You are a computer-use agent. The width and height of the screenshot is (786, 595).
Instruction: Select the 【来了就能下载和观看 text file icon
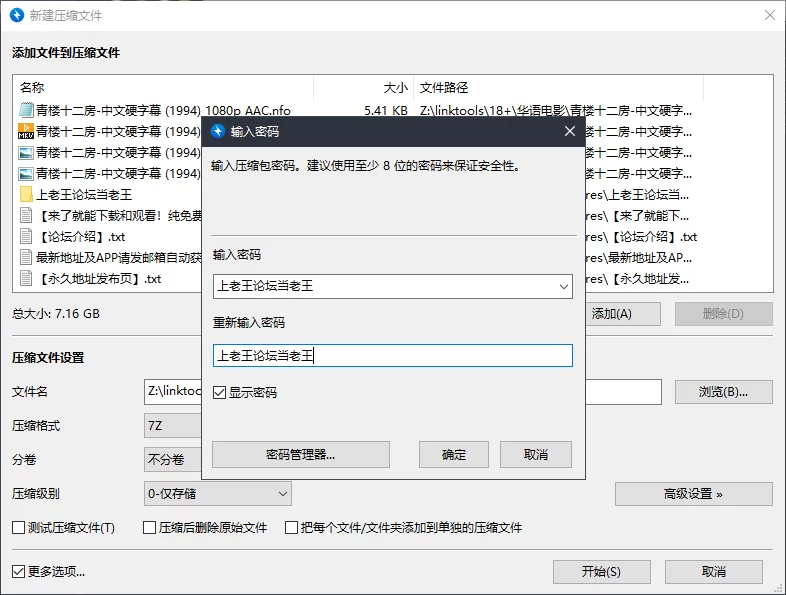26,216
